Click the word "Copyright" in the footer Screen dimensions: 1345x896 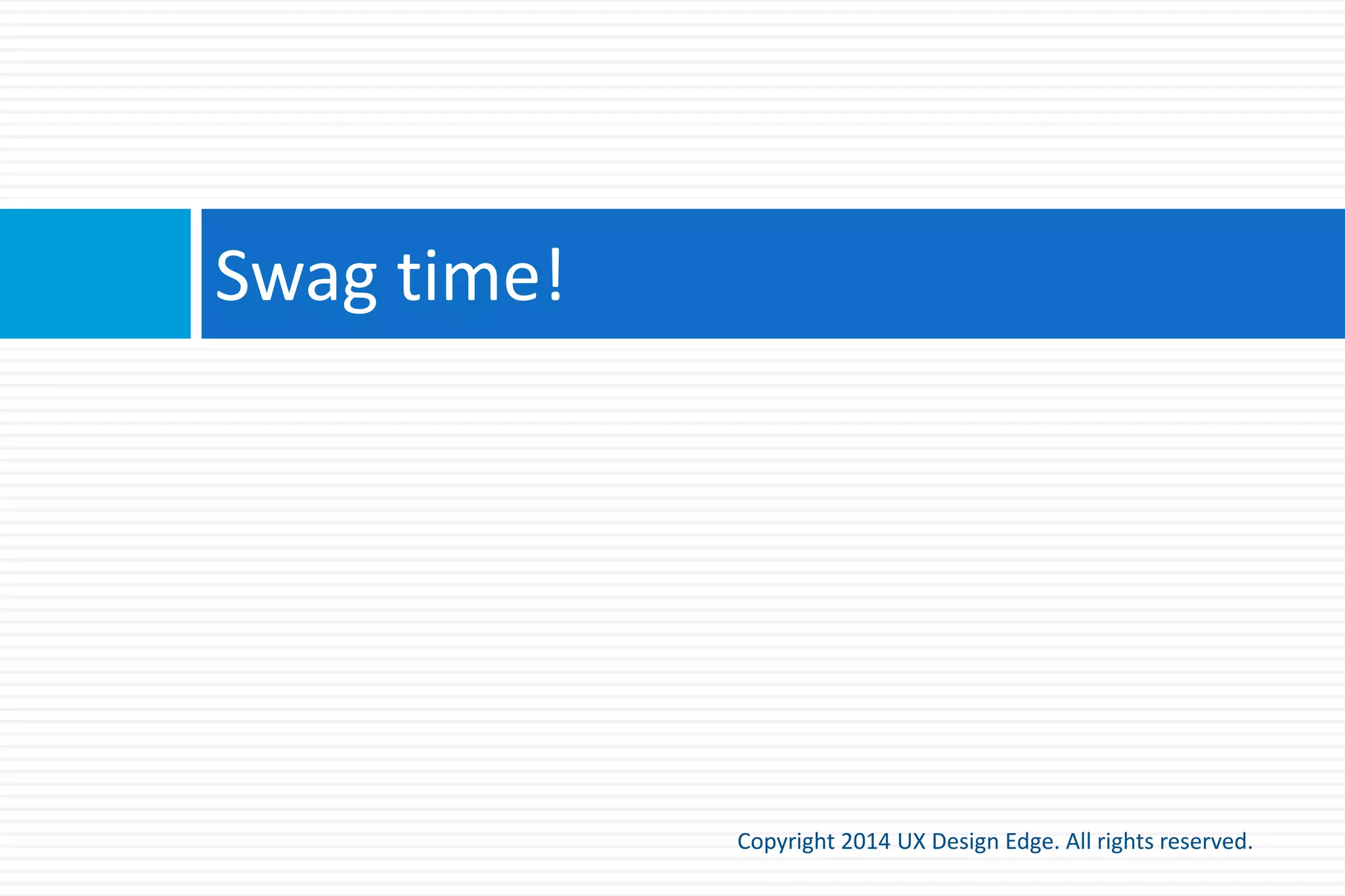point(785,842)
